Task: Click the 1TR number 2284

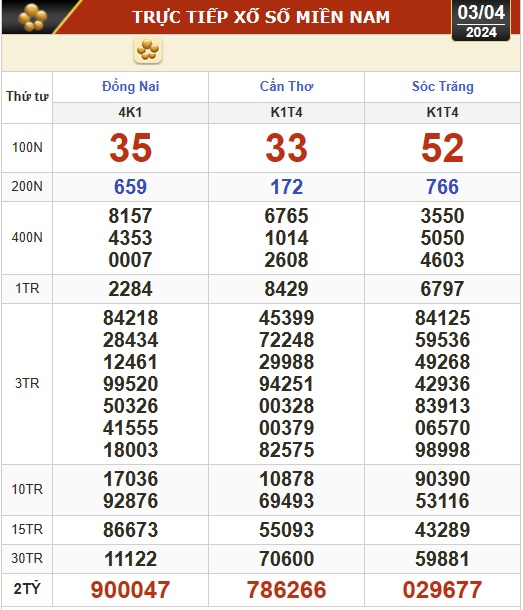Action: click(130, 289)
